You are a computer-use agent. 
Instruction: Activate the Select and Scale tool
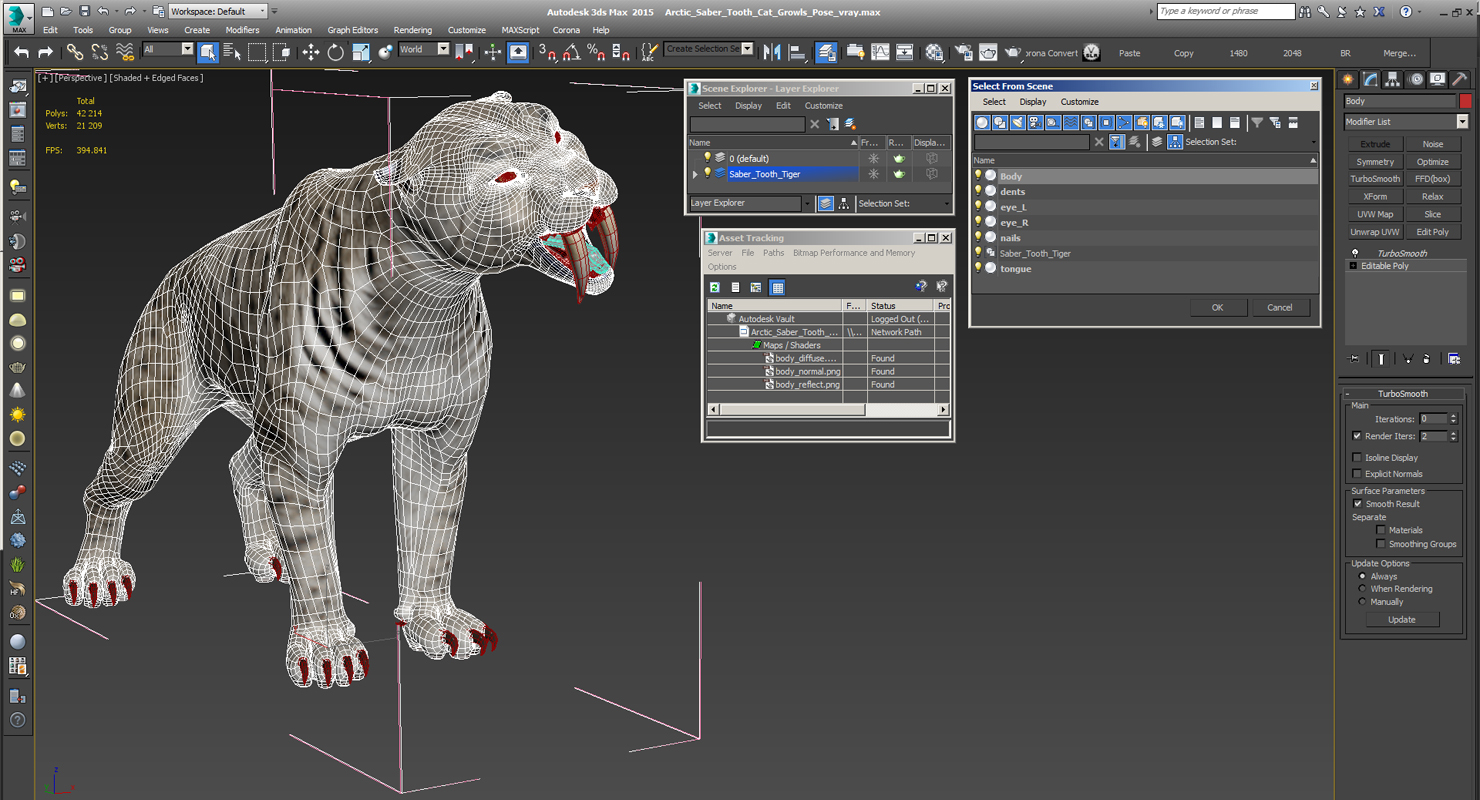[x=361, y=52]
